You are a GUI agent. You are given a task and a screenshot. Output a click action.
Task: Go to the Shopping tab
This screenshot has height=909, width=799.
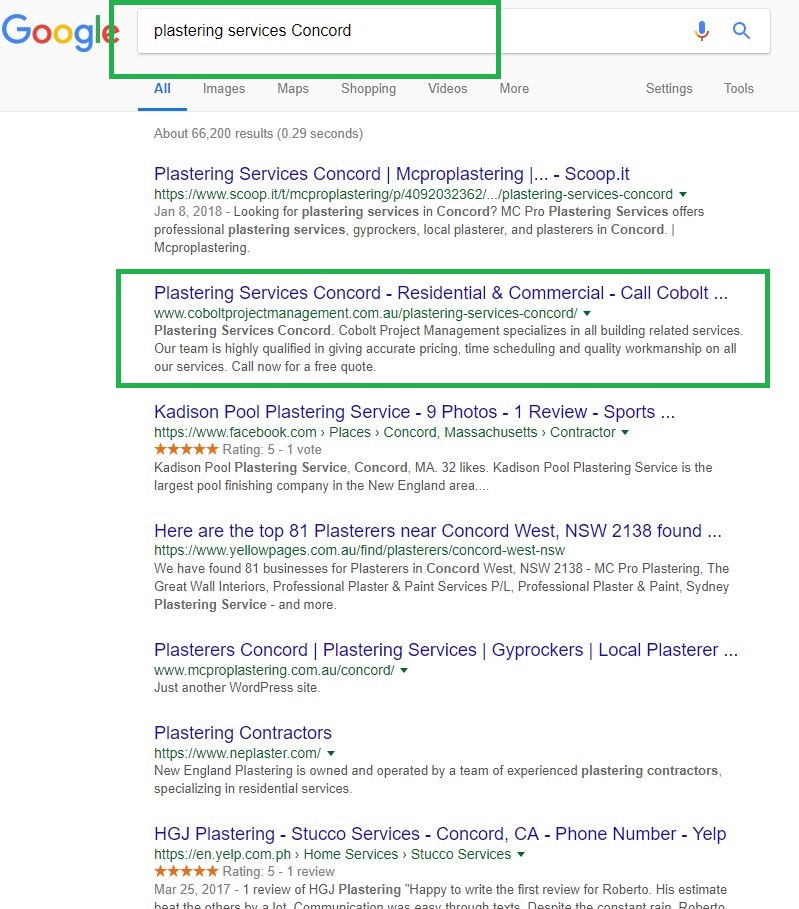tap(368, 89)
